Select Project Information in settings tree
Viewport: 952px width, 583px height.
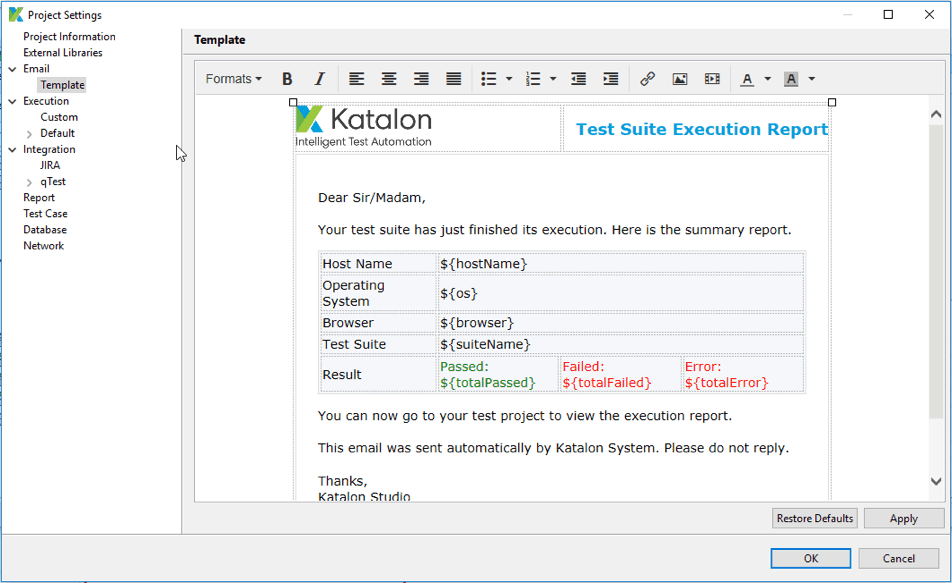point(69,36)
